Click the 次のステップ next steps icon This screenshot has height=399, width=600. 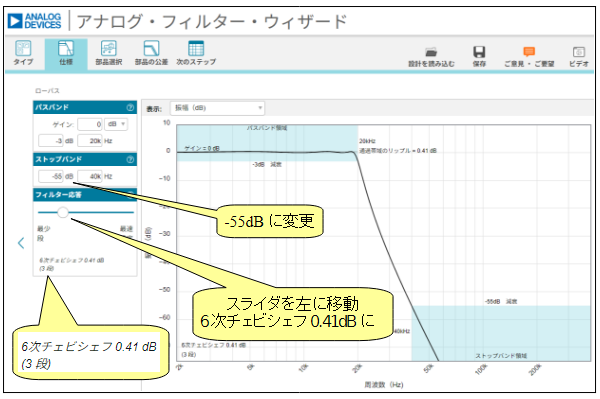[x=196, y=49]
